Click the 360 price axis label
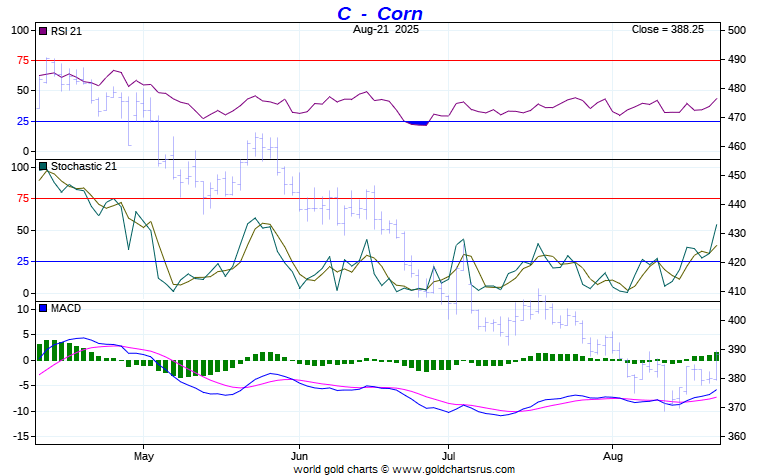Screen dimensions: 760x475 click(x=736, y=436)
